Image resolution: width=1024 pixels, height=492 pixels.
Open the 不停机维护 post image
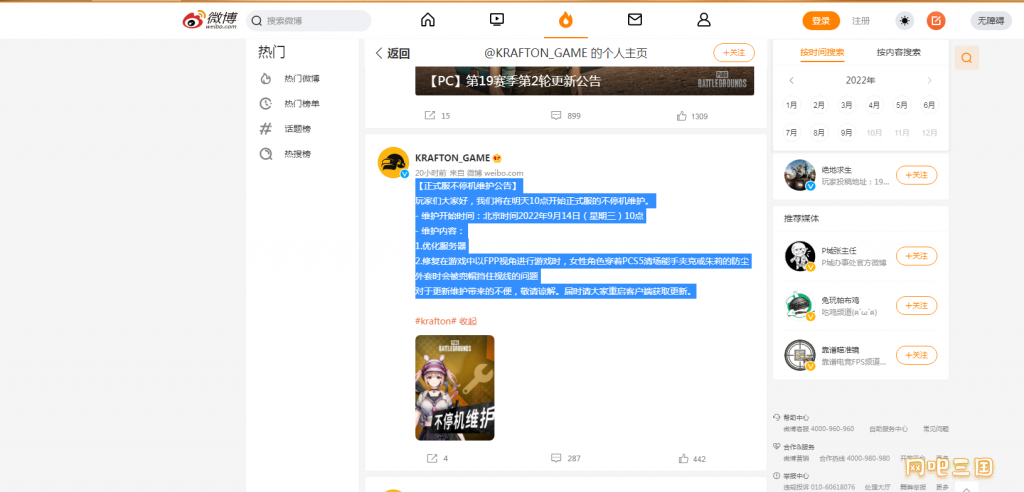point(455,387)
